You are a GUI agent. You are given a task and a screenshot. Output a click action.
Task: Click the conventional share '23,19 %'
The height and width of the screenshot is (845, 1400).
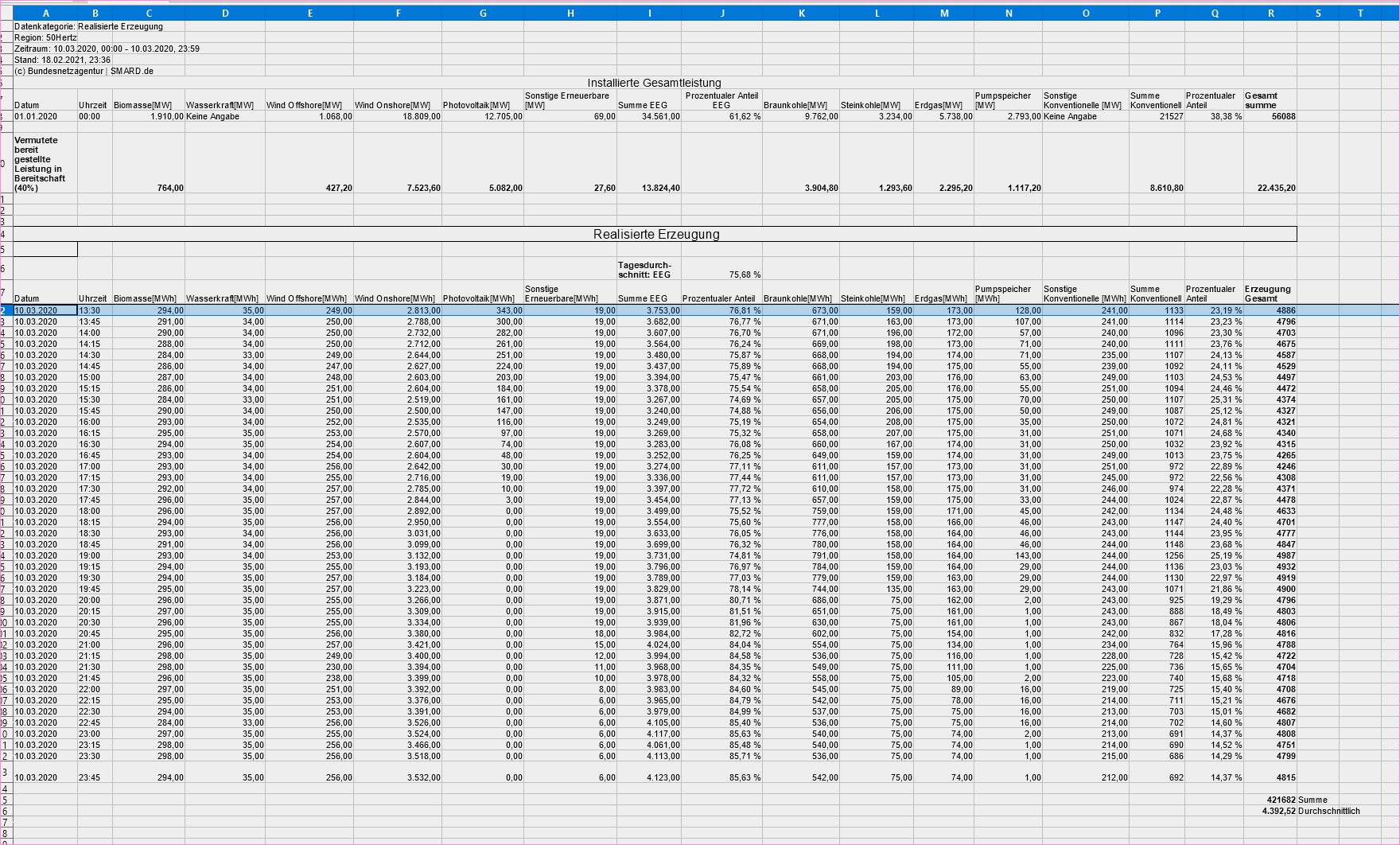1214,310
